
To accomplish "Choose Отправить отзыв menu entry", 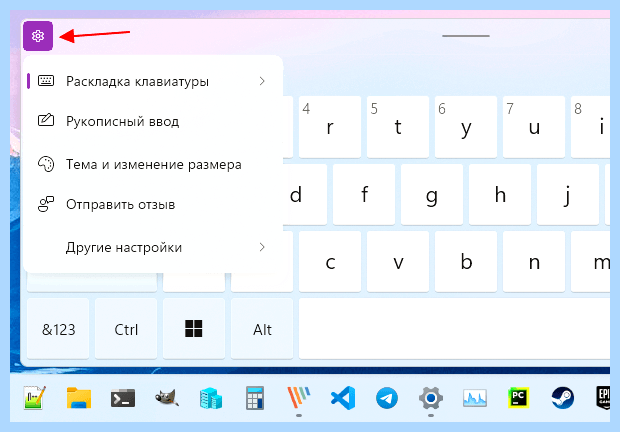I will pos(153,204).
